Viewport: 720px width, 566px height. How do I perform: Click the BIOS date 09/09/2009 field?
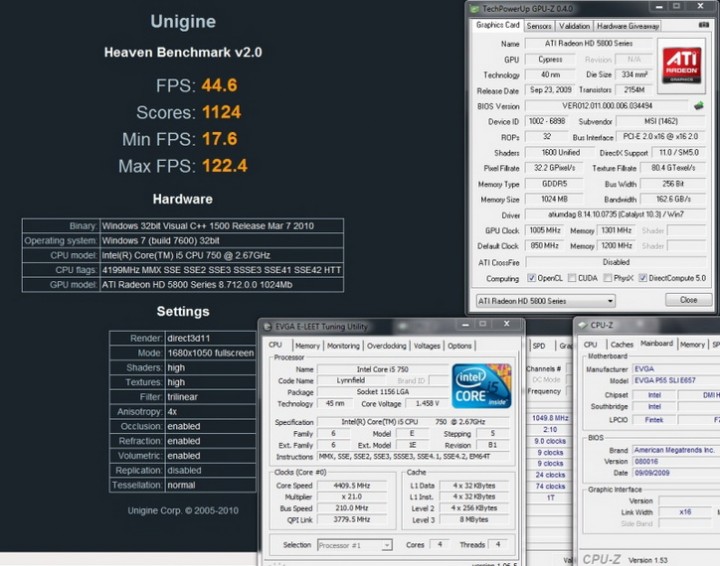676,473
